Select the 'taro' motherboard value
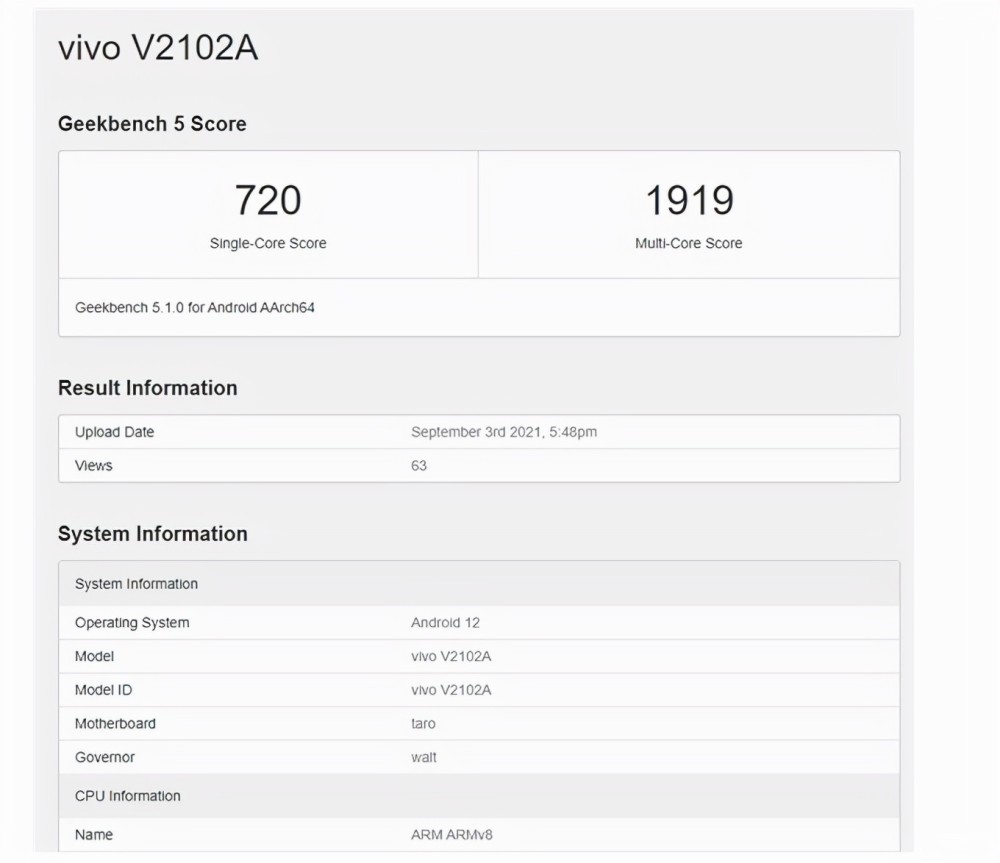Image resolution: width=1000 pixels, height=863 pixels. click(423, 724)
